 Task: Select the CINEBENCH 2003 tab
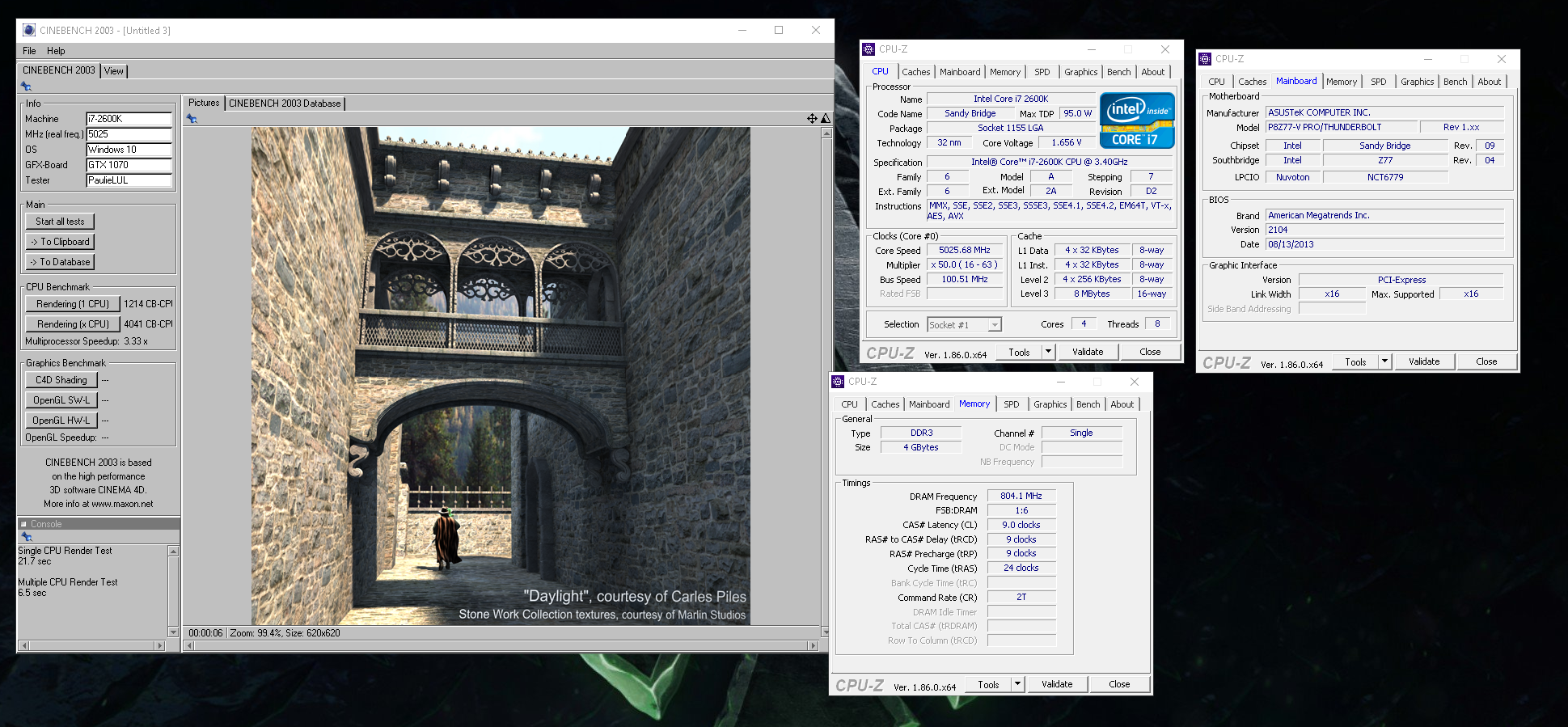point(58,70)
